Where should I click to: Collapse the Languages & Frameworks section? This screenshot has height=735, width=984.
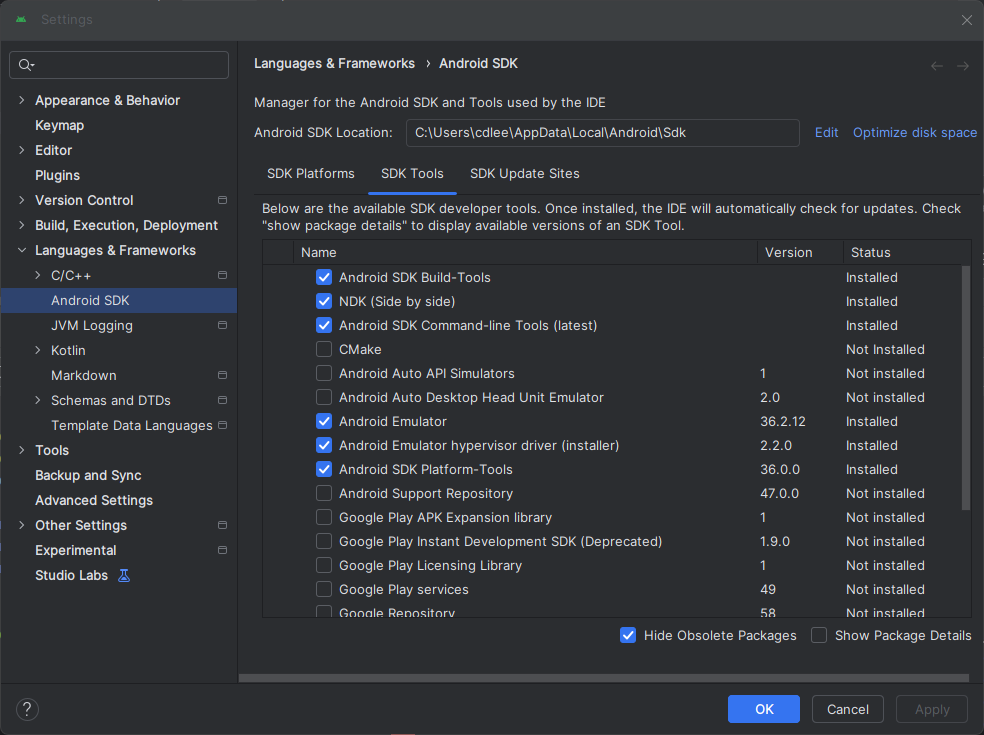click(22, 251)
